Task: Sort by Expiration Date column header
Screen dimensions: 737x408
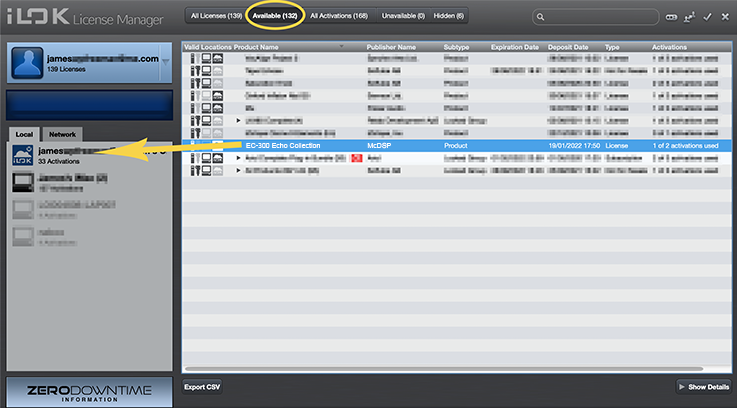Action: [x=515, y=47]
